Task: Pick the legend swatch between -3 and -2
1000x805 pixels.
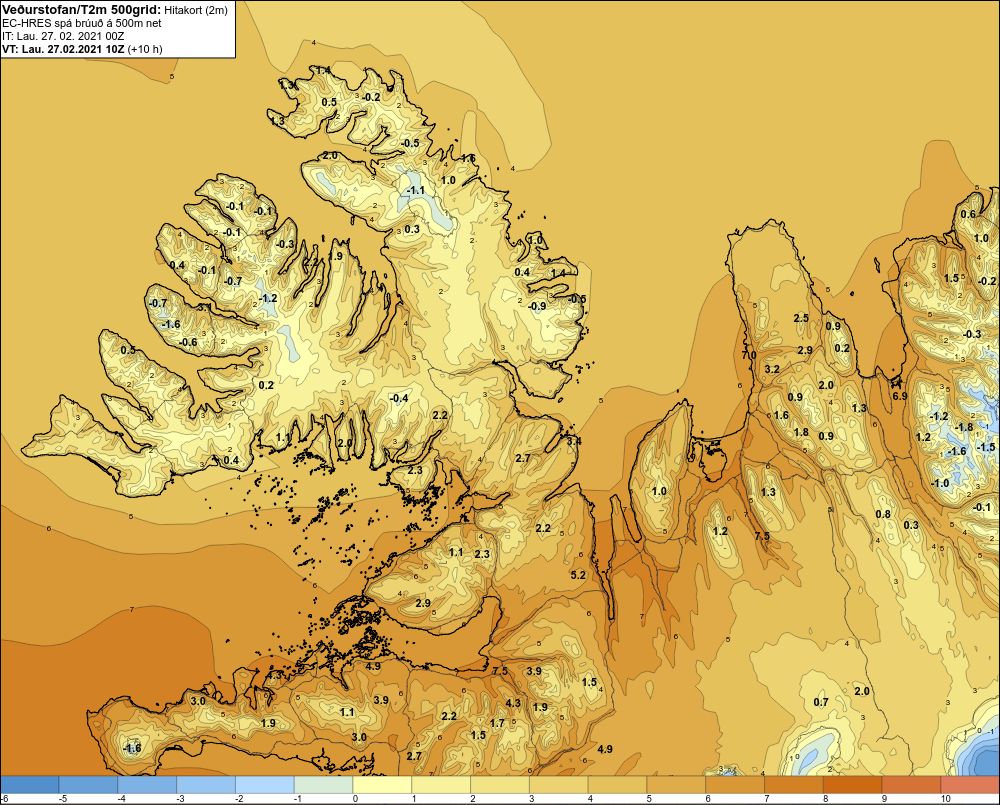Action: 206,784
